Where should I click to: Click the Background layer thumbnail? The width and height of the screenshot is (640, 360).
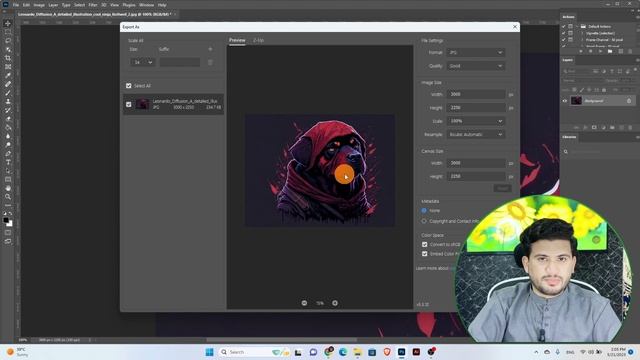(x=576, y=101)
